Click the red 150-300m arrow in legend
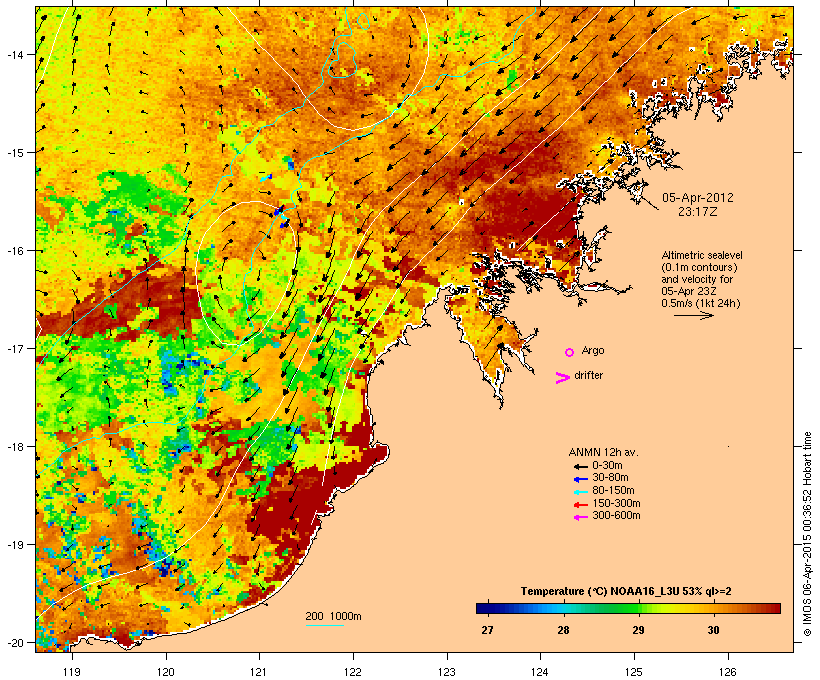Screen dimensions: 820x680 point(581,505)
